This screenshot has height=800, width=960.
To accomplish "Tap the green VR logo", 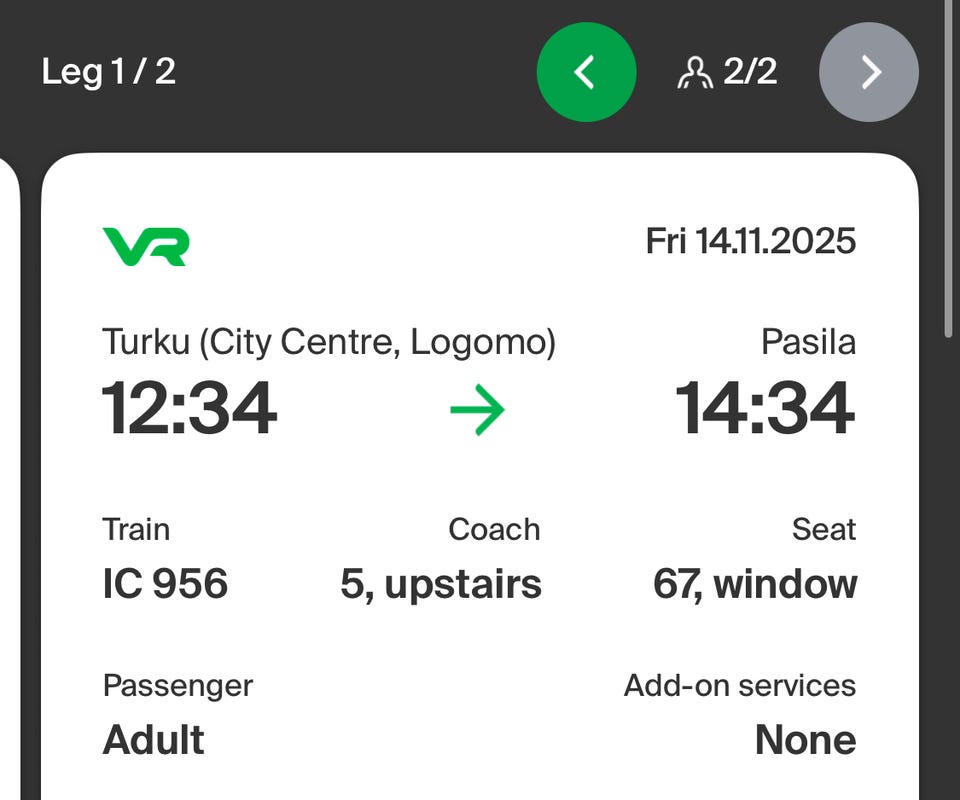I will (x=145, y=246).
